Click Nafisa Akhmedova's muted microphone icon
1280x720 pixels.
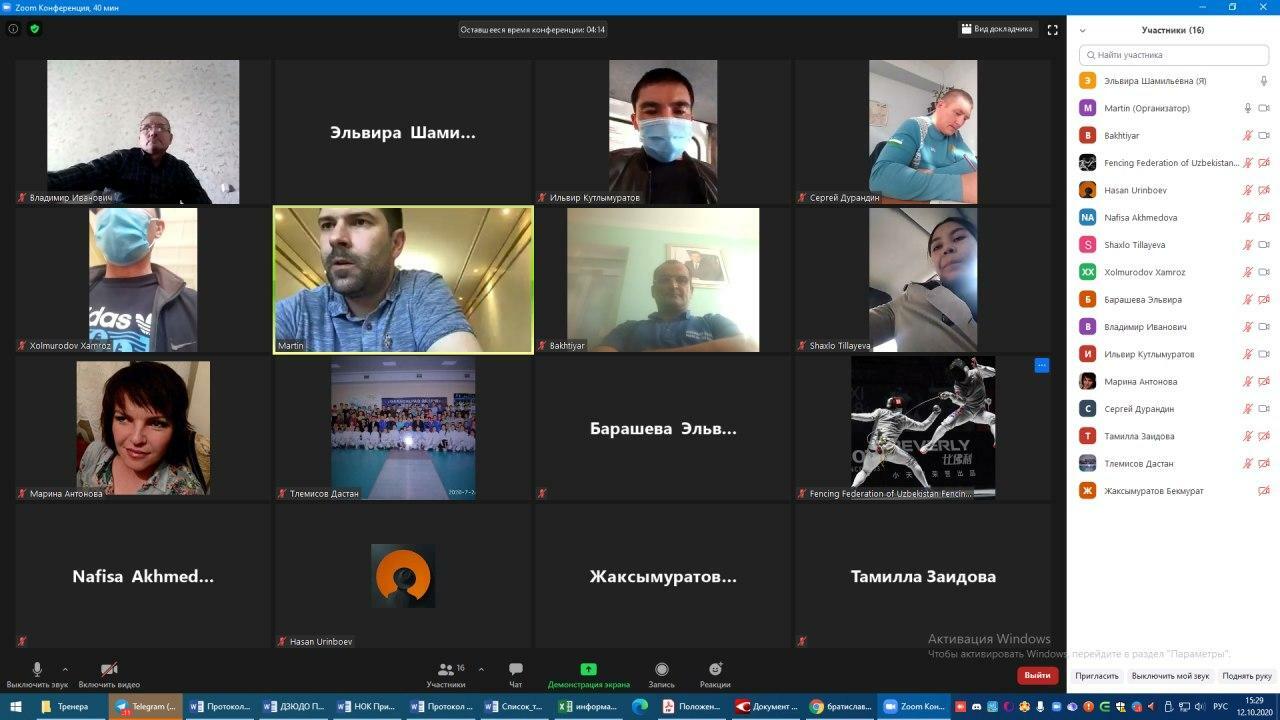click(1248, 217)
